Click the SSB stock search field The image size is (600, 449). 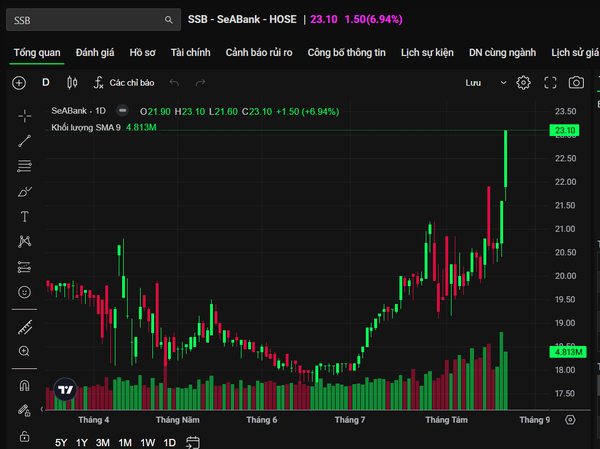point(93,20)
